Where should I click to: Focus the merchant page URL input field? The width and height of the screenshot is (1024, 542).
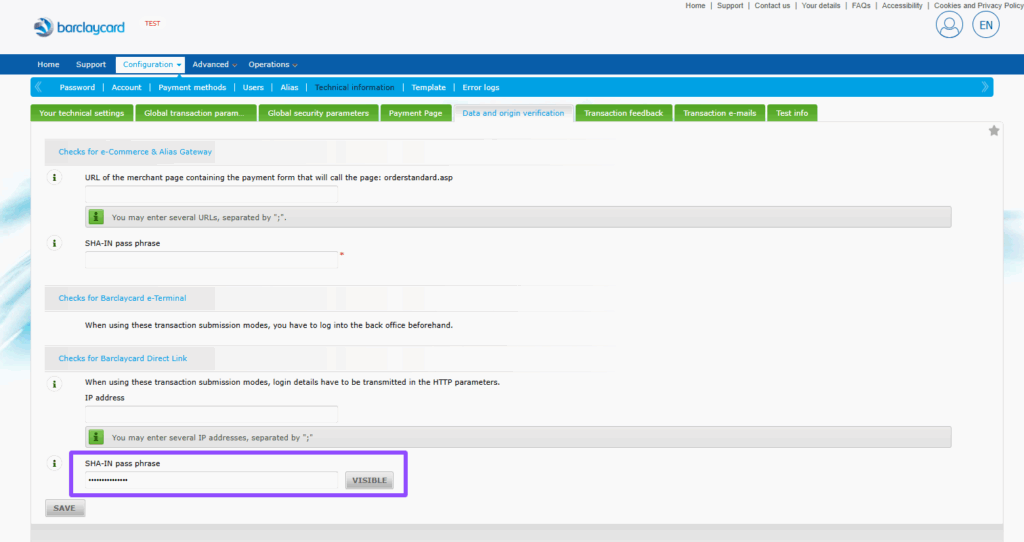tap(212, 194)
